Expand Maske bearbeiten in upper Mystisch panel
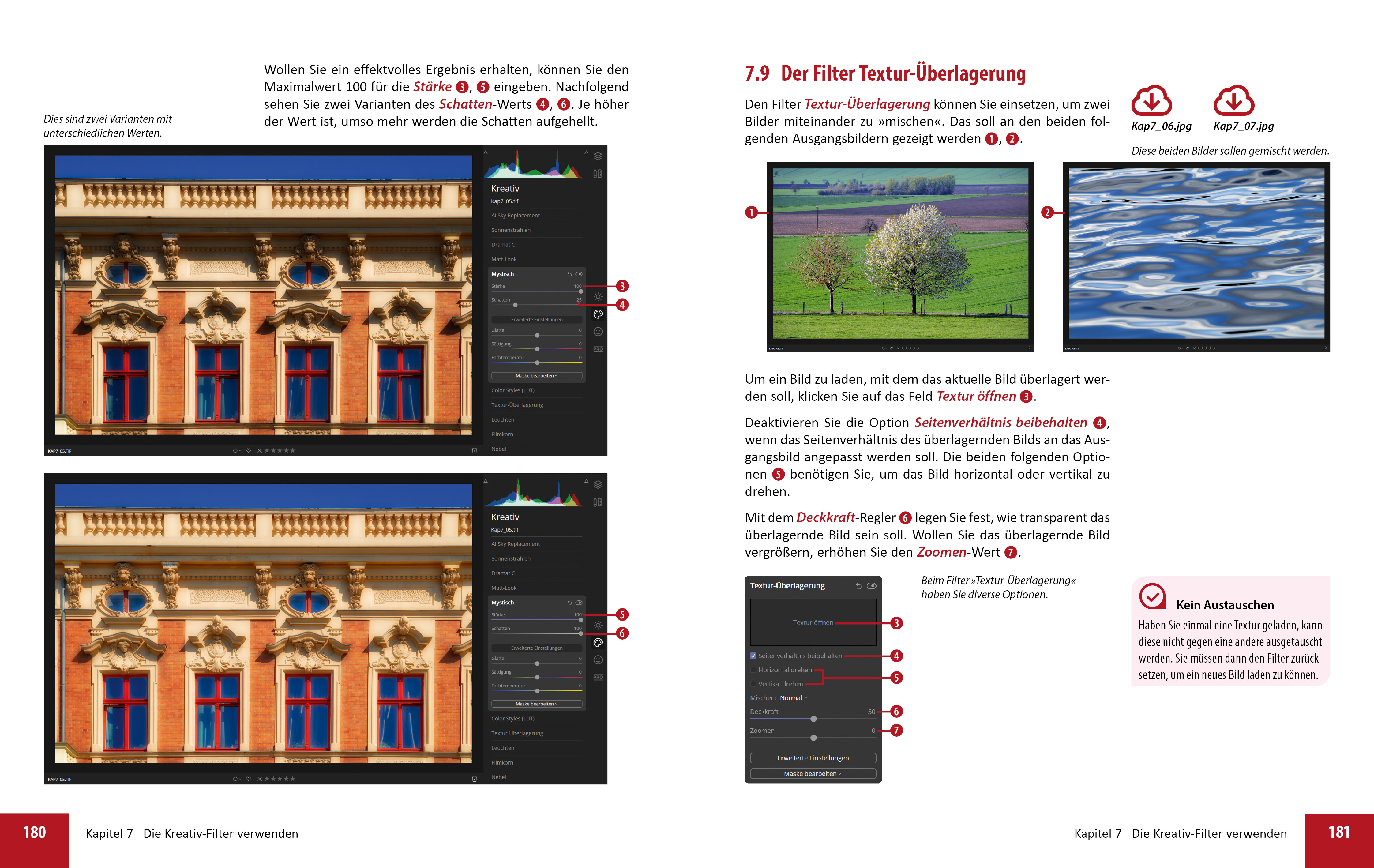Screen dimensions: 1374x868 pyautogui.click(x=536, y=375)
